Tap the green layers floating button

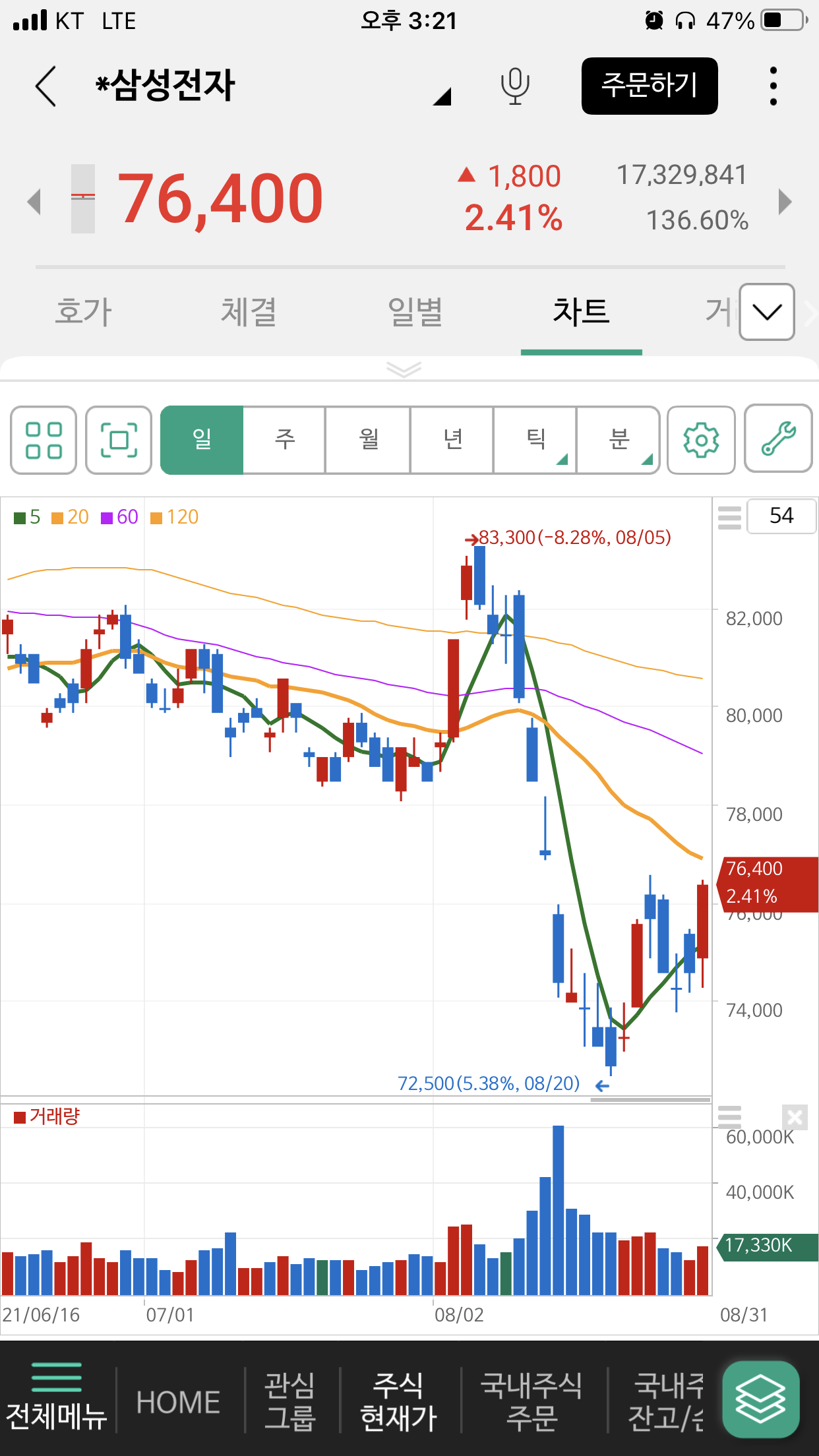click(x=760, y=1399)
